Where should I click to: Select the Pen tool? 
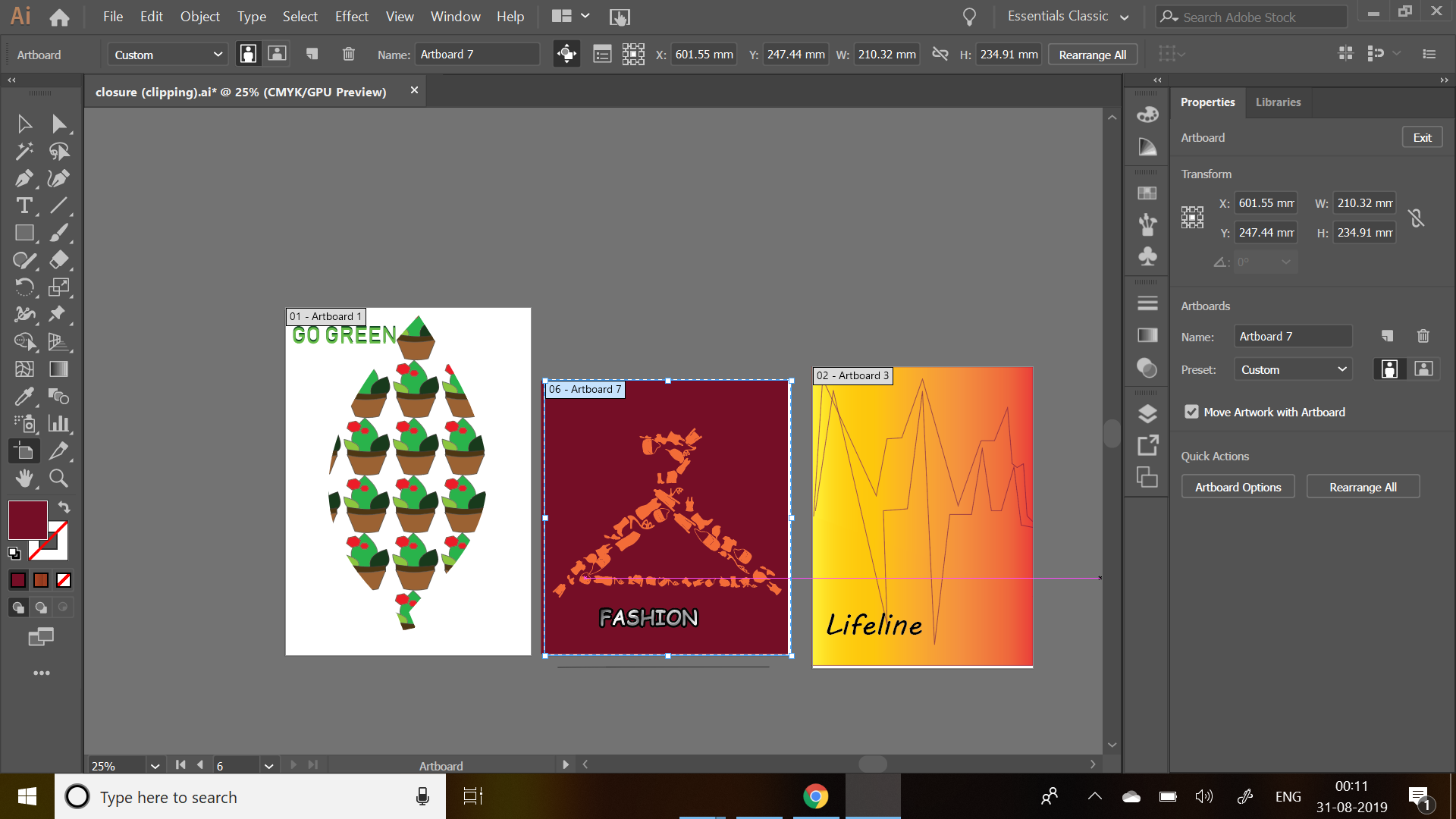point(24,178)
